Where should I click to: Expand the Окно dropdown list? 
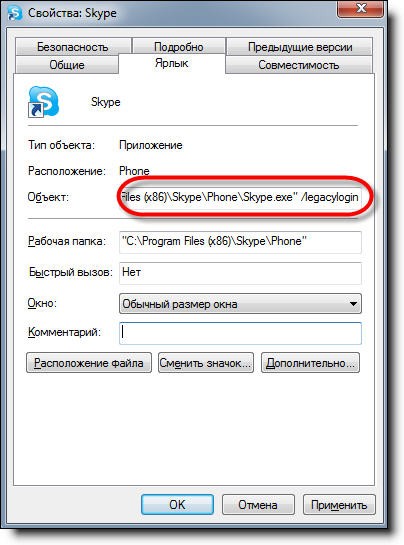[x=240, y=304]
